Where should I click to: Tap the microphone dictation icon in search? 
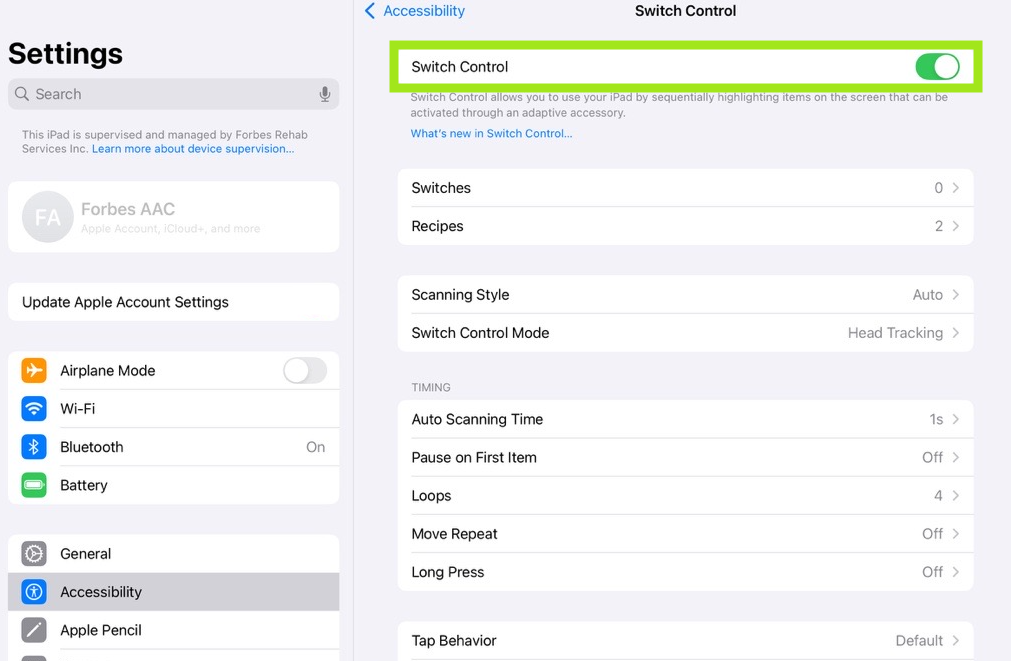[325, 94]
